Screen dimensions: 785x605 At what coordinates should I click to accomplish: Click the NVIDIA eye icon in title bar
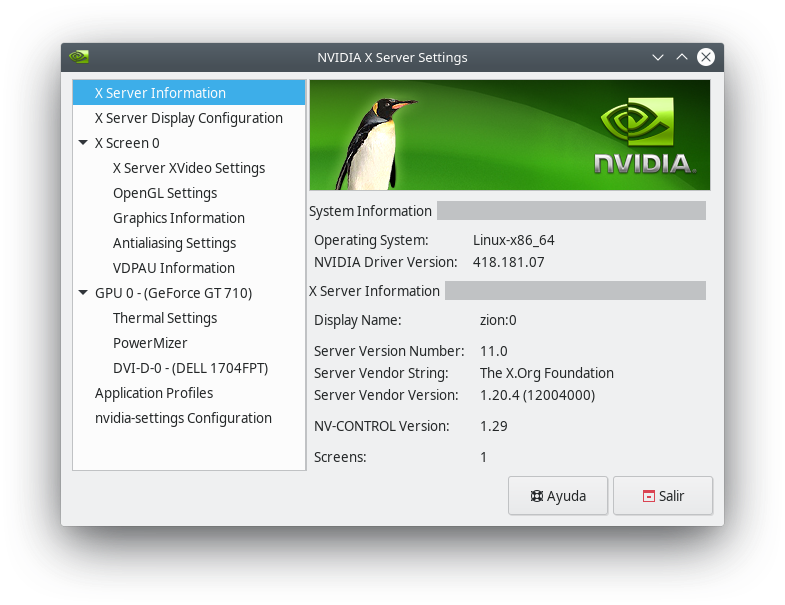click(79, 57)
